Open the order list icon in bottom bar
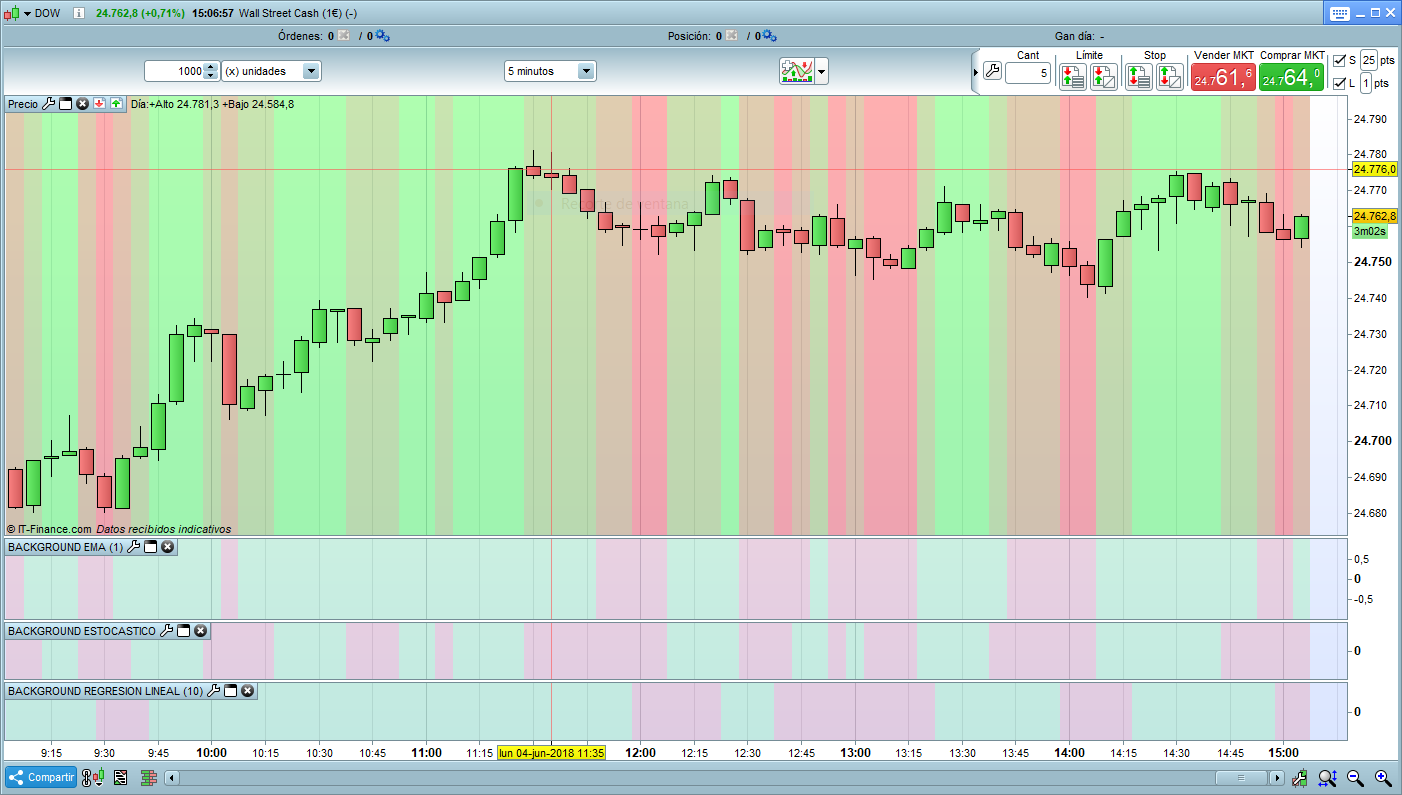The image size is (1402, 795). click(121, 777)
